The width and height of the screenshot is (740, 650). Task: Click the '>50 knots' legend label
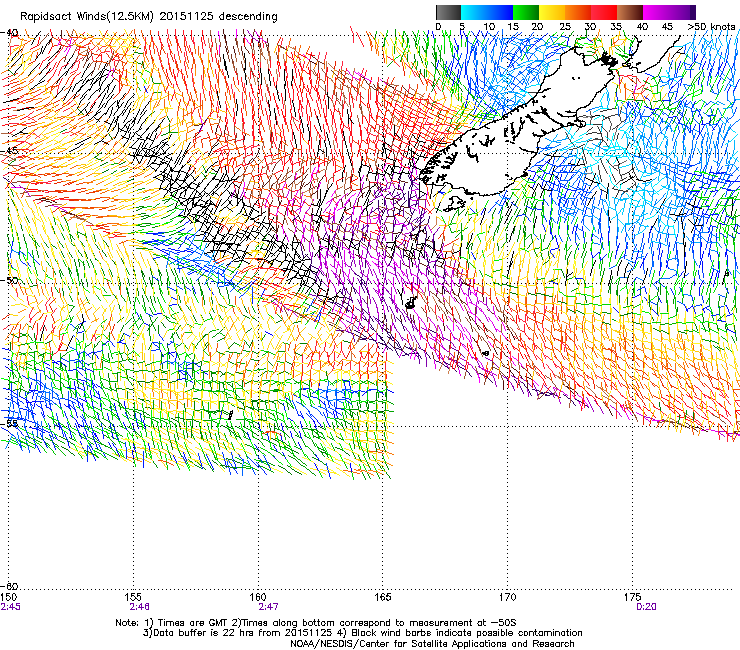click(x=711, y=27)
